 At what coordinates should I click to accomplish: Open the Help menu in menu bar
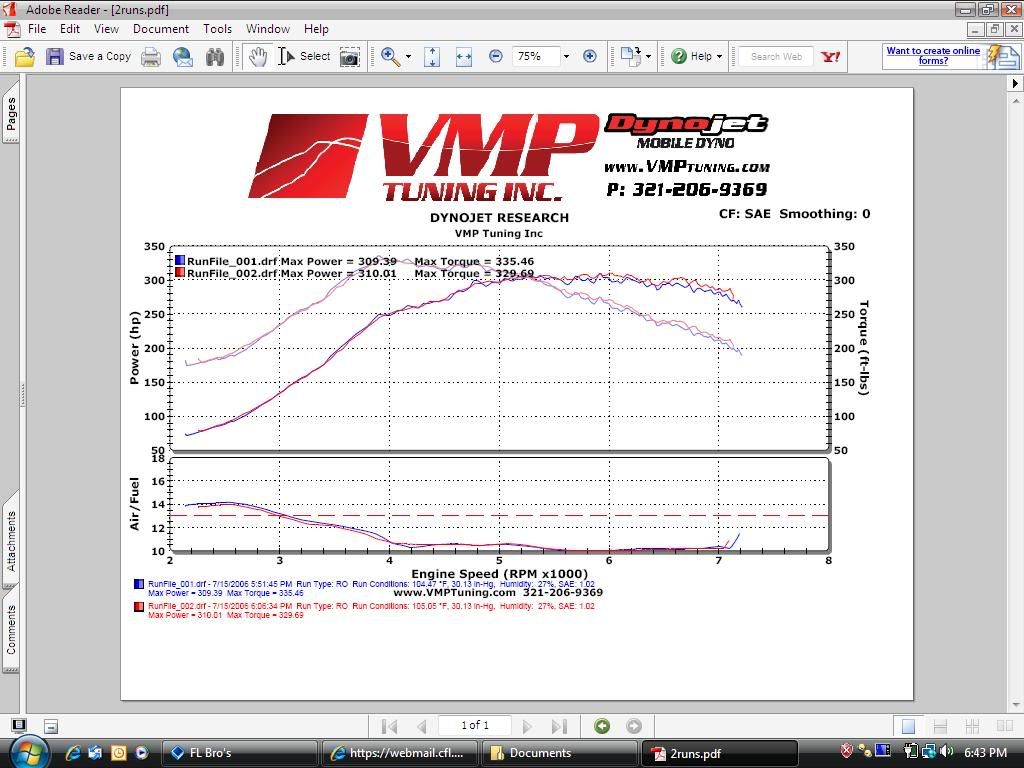click(x=316, y=29)
